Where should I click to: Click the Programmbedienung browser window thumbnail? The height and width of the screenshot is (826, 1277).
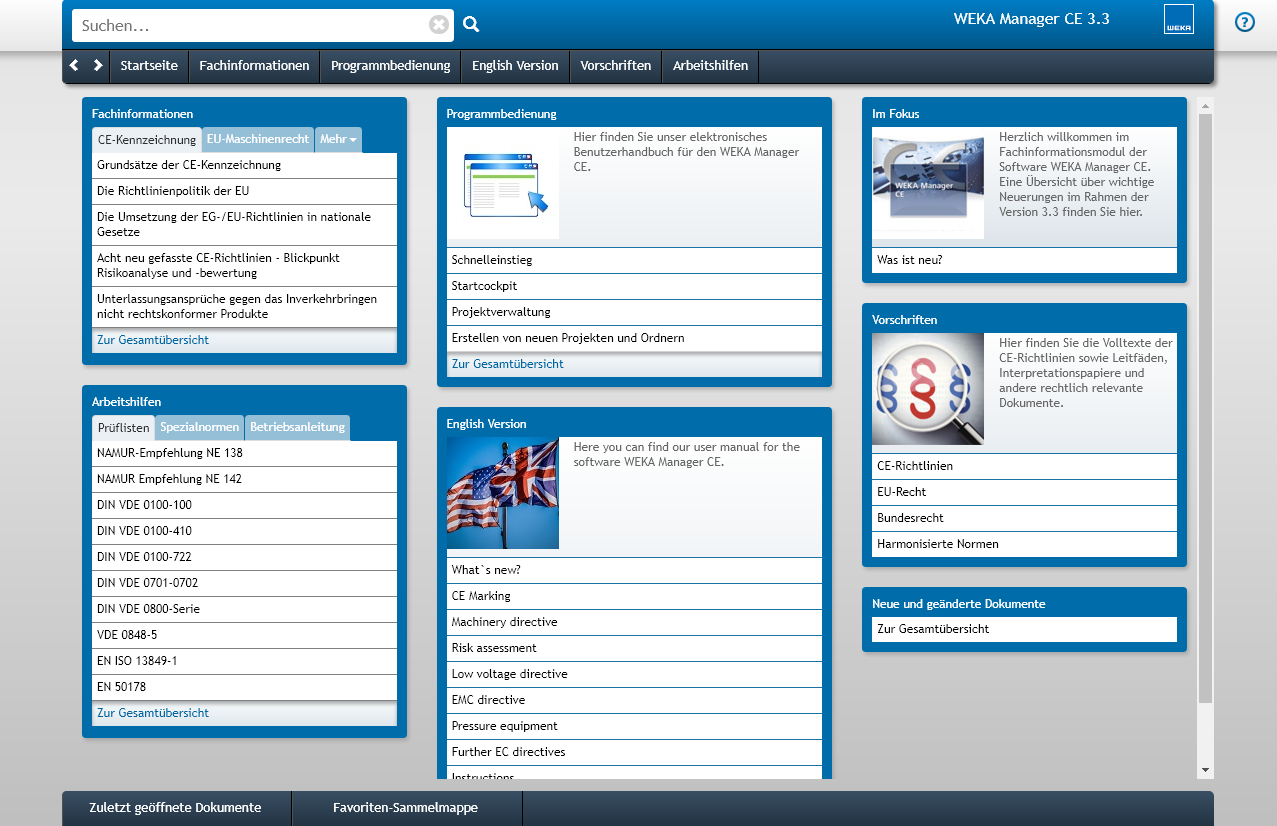503,183
